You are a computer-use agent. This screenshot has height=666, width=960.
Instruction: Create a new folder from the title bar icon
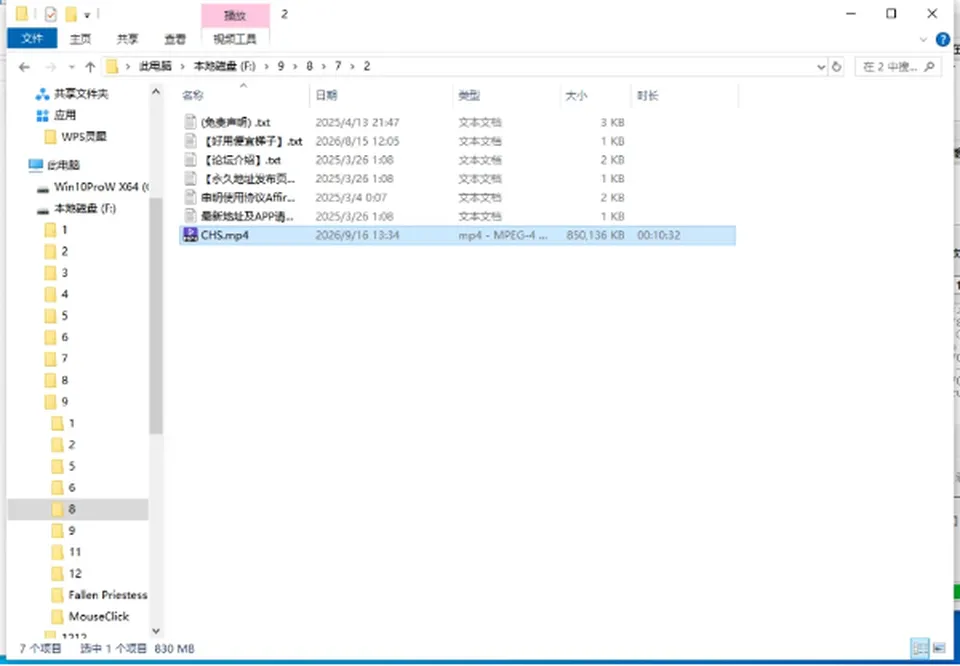[x=71, y=14]
